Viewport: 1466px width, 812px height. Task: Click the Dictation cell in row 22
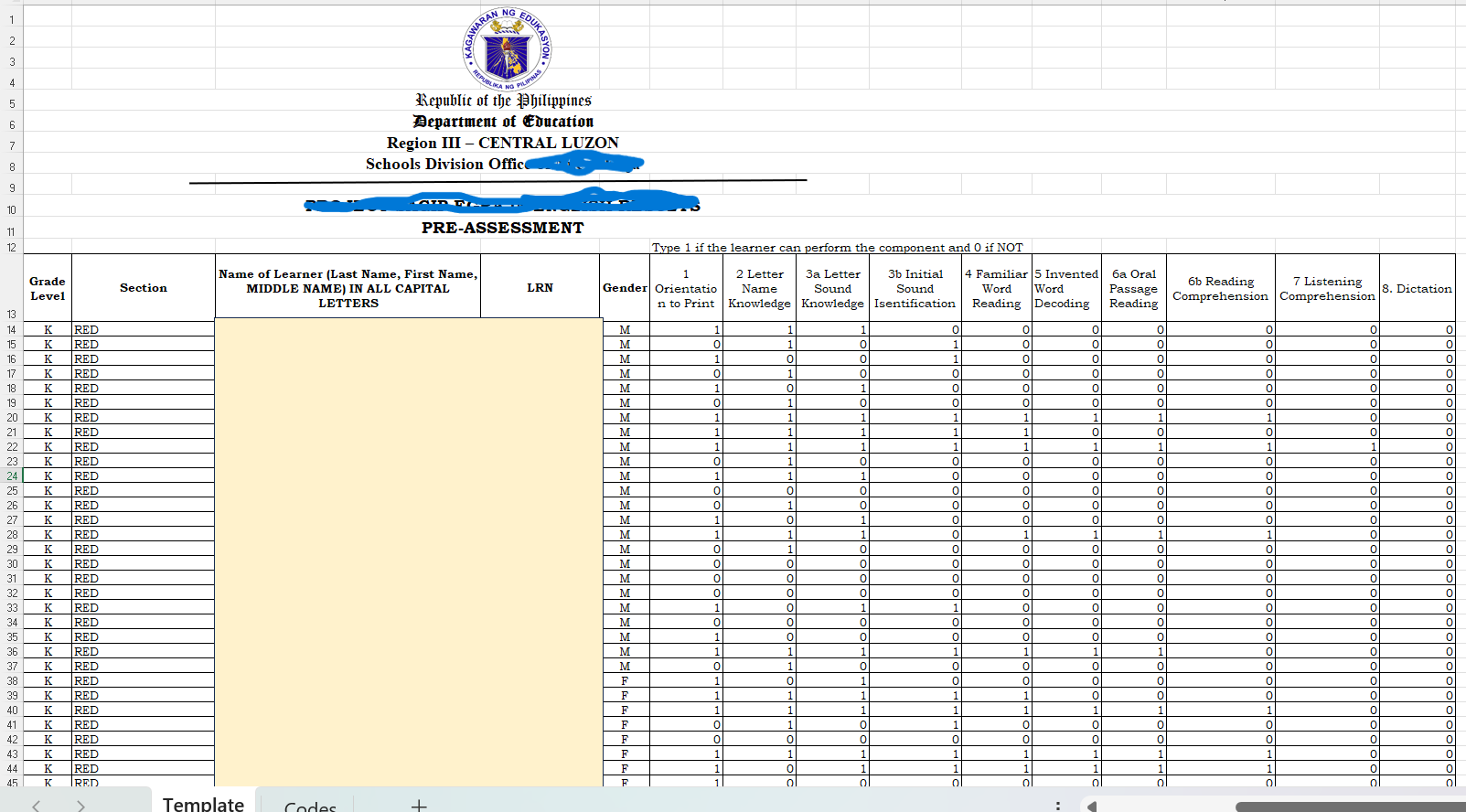coord(1418,446)
